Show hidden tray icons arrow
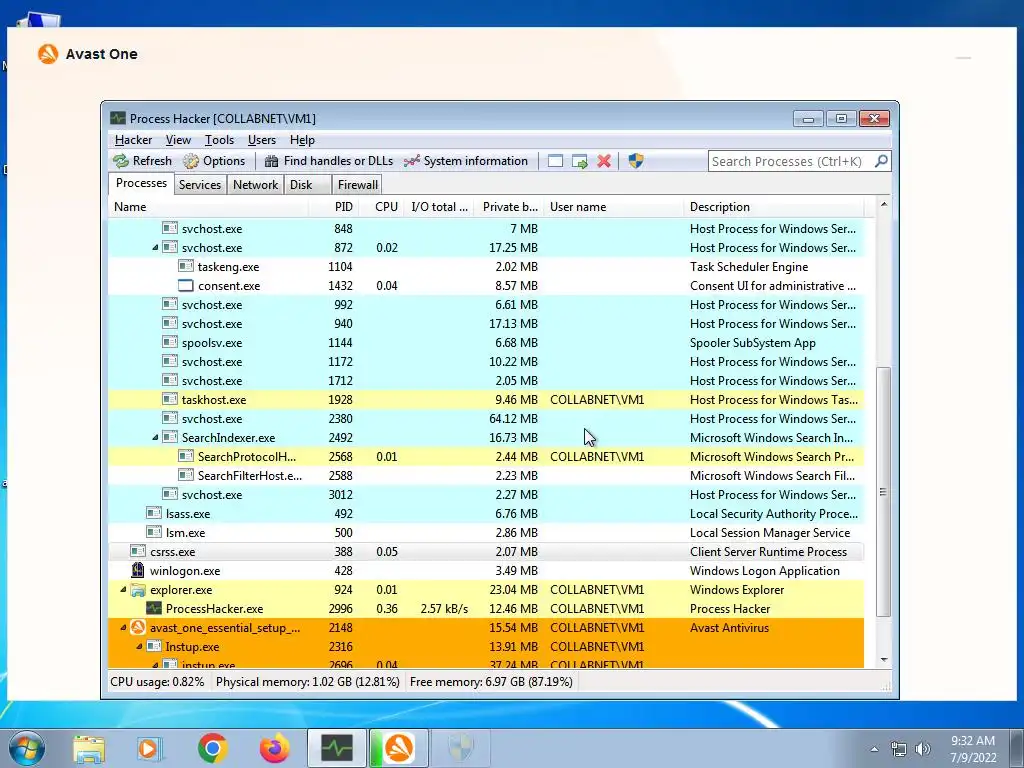Viewport: 1024px width, 768px height. click(x=874, y=749)
